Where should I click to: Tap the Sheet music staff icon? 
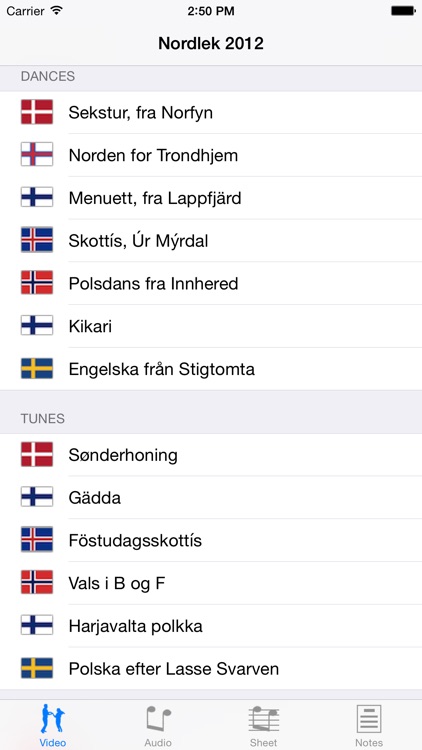[x=264, y=718]
